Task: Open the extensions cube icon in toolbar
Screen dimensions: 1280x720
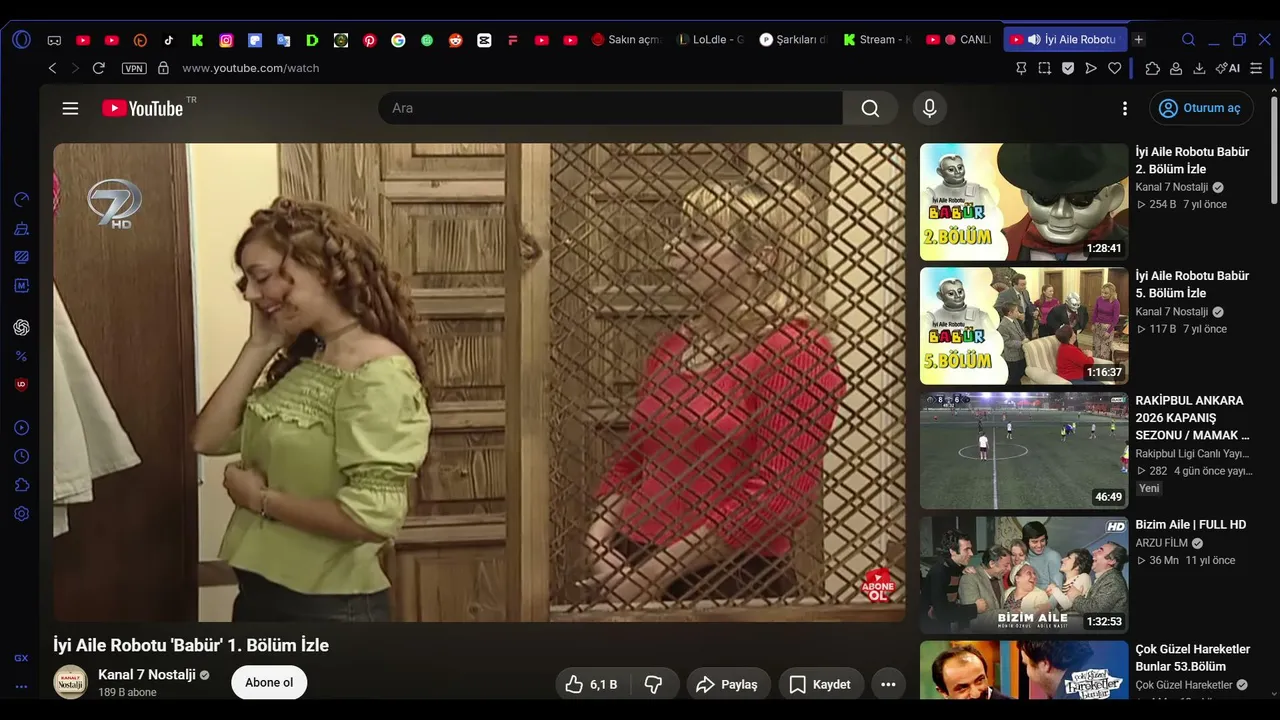Action: point(1152,68)
